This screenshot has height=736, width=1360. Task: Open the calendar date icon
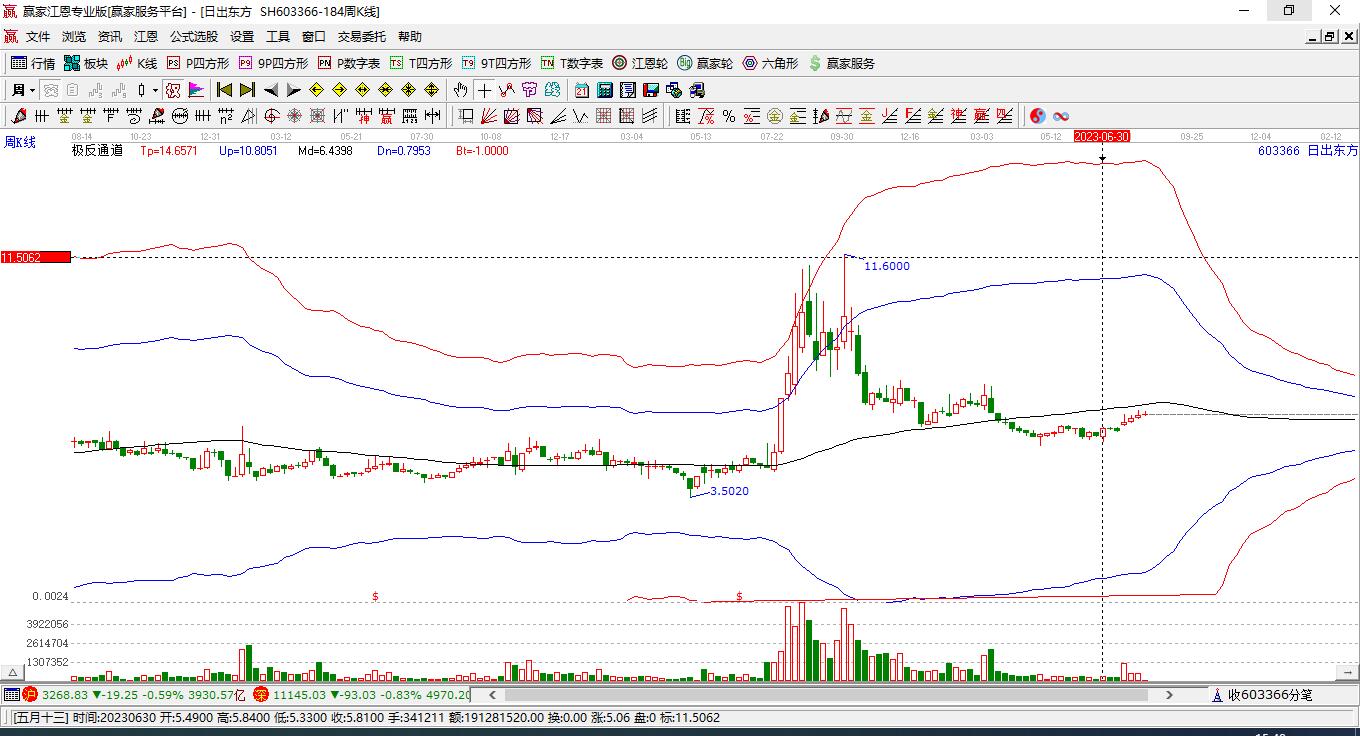coord(581,90)
